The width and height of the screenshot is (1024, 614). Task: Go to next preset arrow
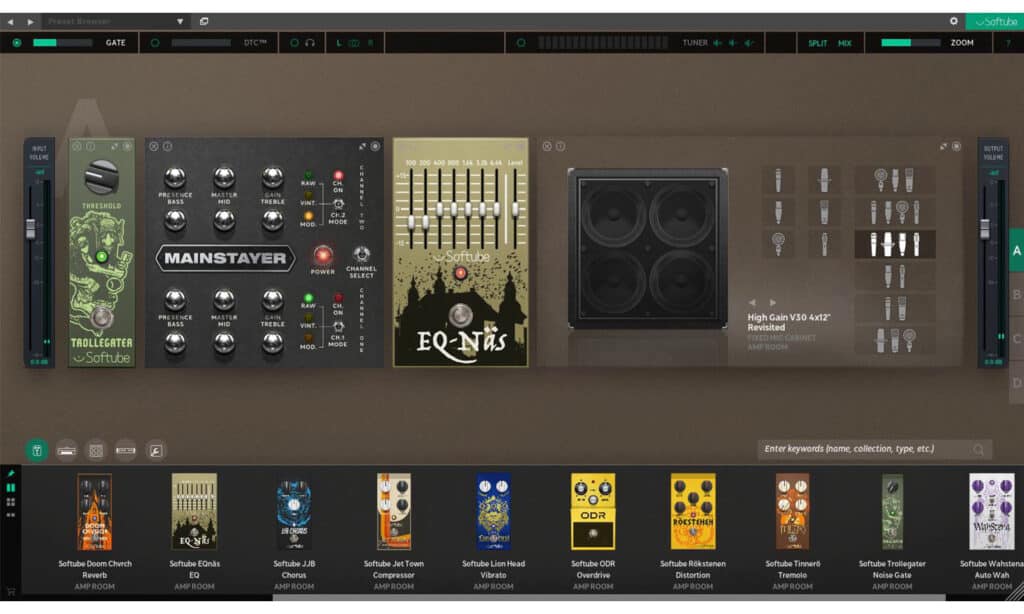(x=30, y=22)
